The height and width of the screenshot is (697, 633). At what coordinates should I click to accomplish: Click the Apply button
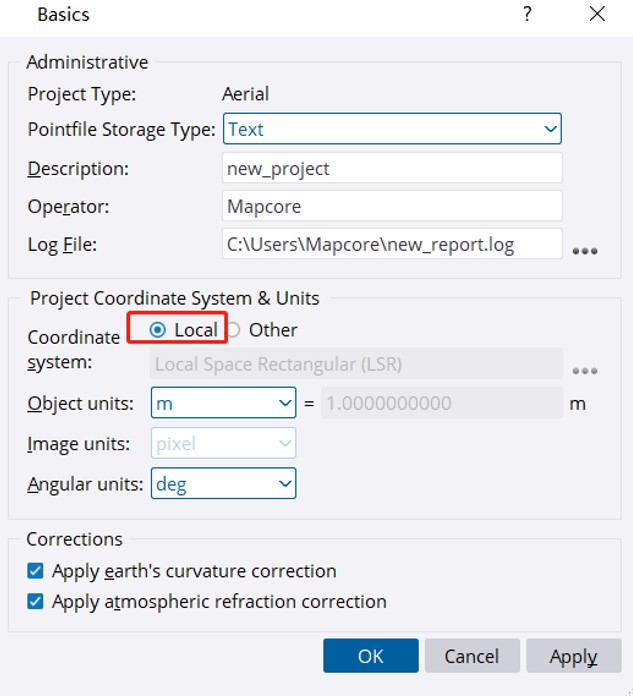[x=573, y=657]
